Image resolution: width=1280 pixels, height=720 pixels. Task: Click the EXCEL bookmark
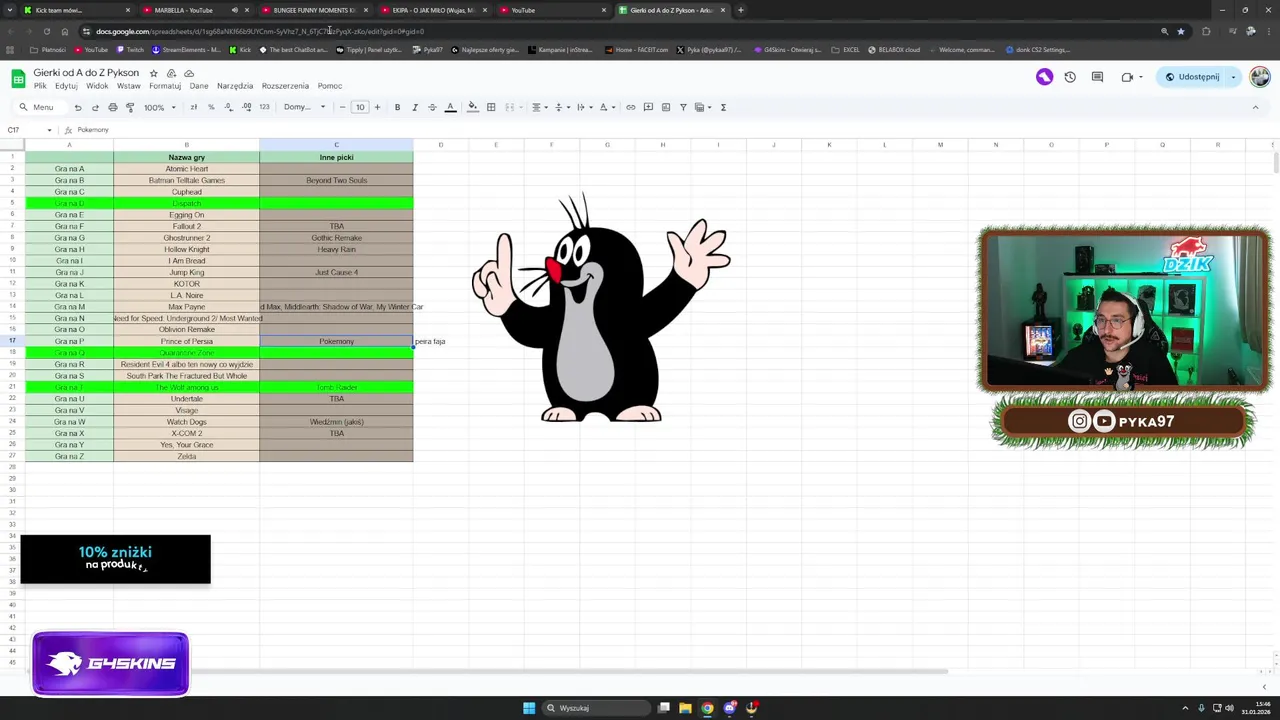(x=845, y=49)
